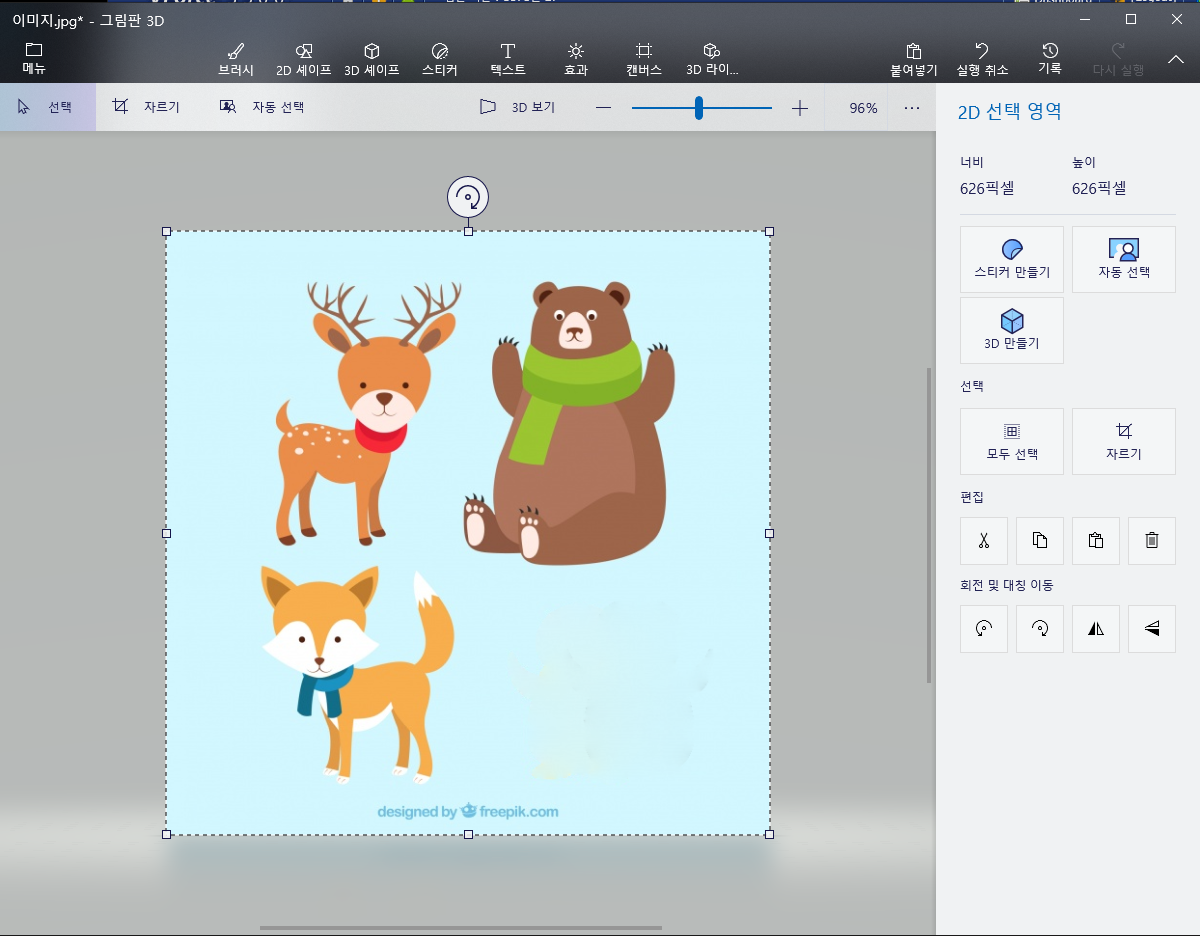Flip selection vertically
1200x936 pixels.
(1152, 629)
